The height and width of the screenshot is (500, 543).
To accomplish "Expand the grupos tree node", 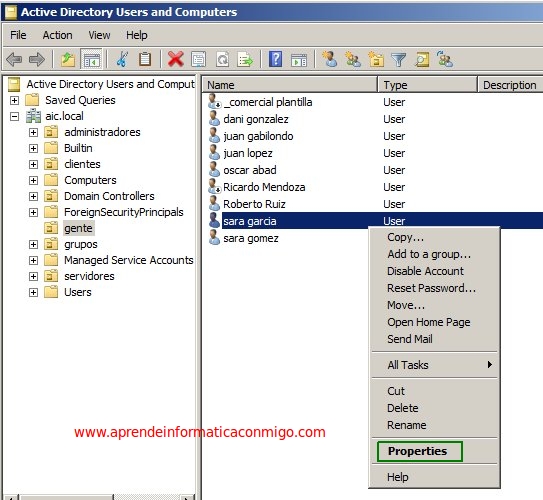I will pos(33,244).
